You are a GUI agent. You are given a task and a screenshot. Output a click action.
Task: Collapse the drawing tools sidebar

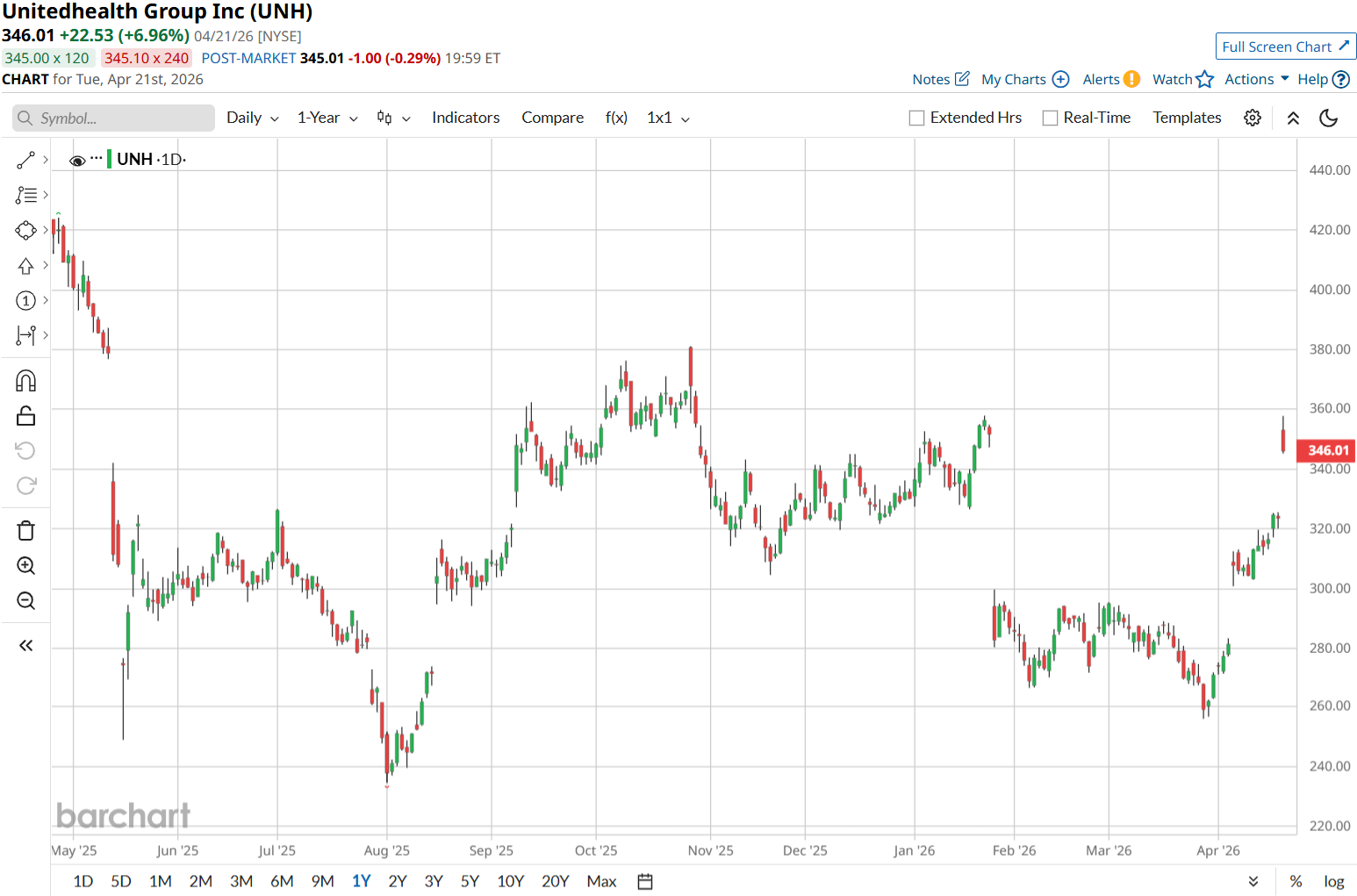25,646
